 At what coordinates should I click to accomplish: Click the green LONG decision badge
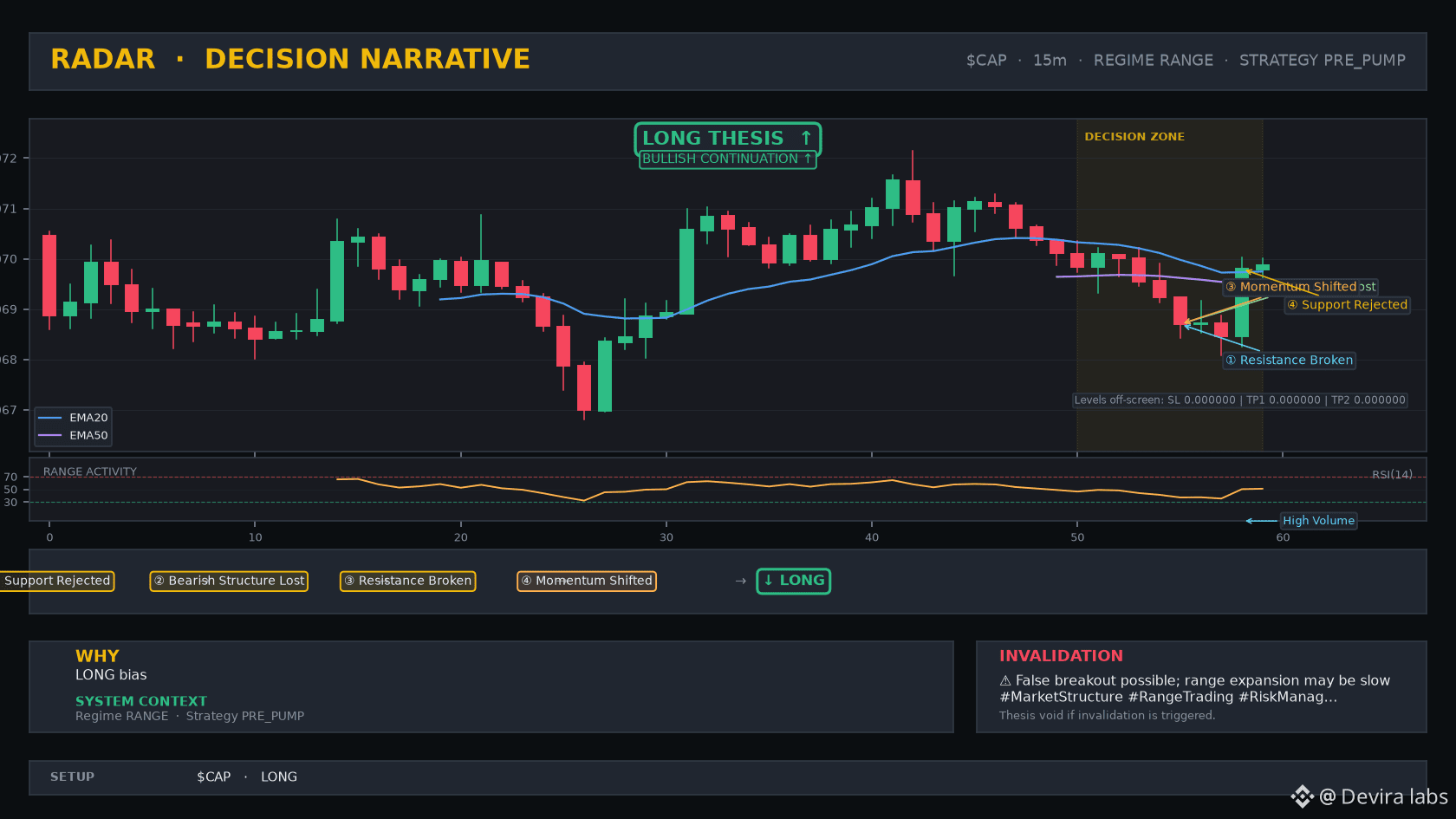tap(794, 581)
